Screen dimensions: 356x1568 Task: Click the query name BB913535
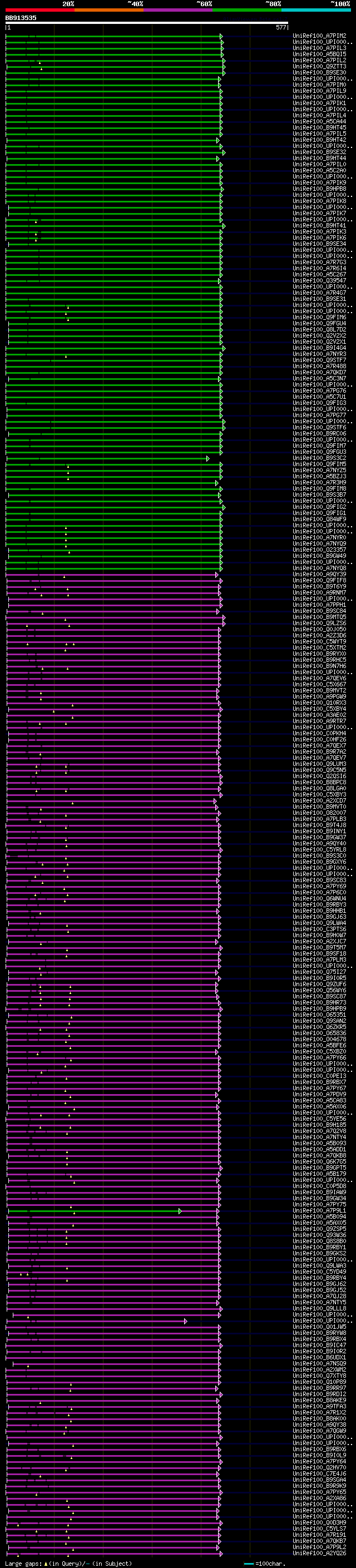(x=21, y=18)
